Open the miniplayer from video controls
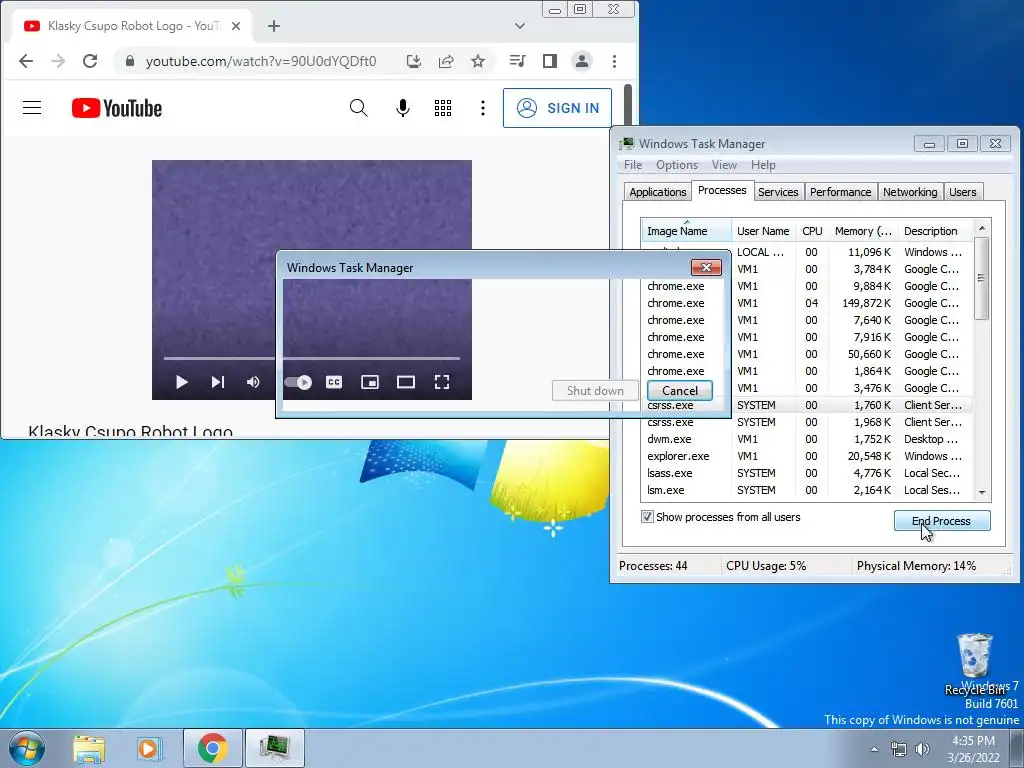Screen dimensions: 1024x768 [370, 382]
